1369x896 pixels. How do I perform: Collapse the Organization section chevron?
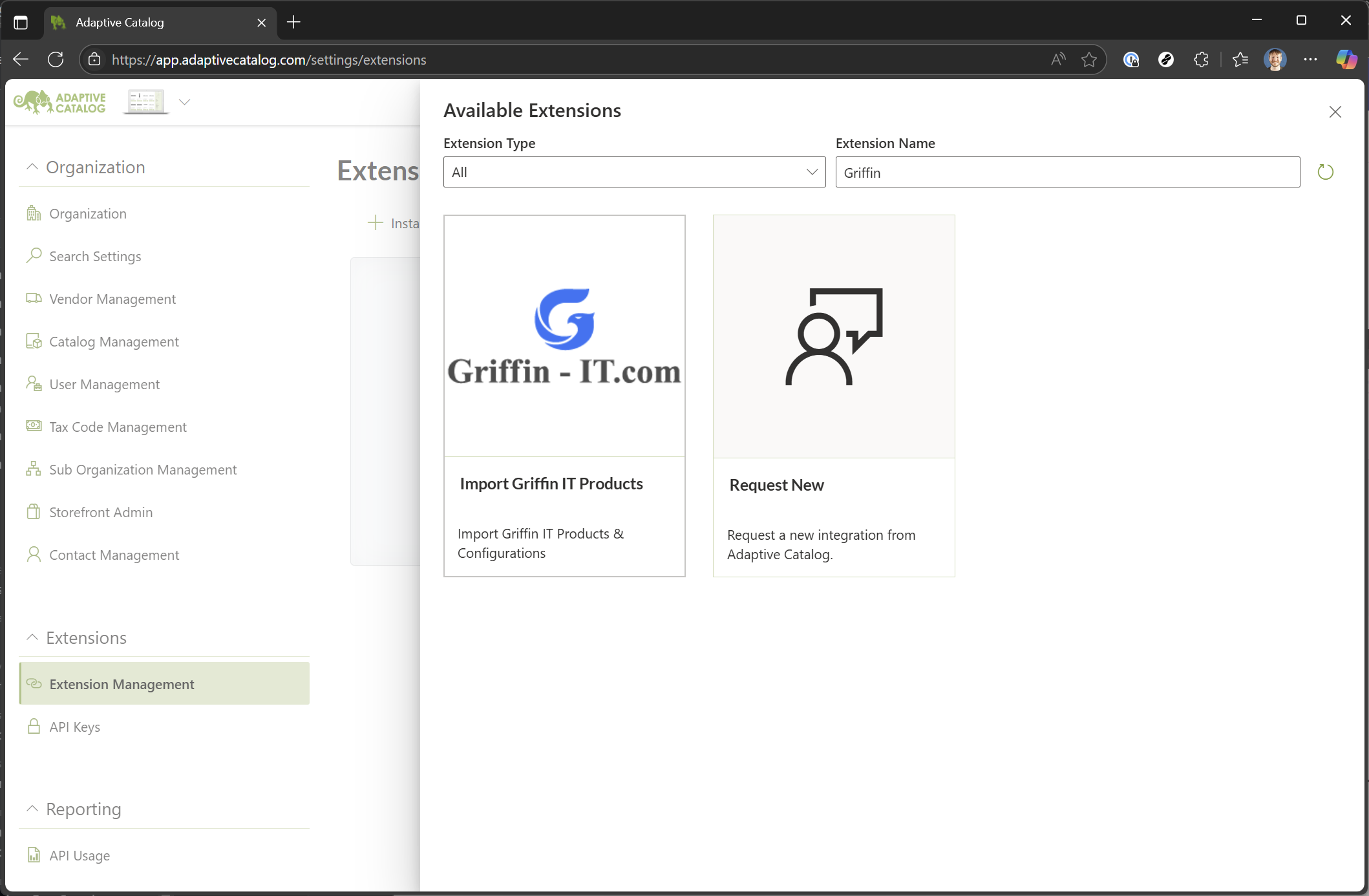pos(32,167)
